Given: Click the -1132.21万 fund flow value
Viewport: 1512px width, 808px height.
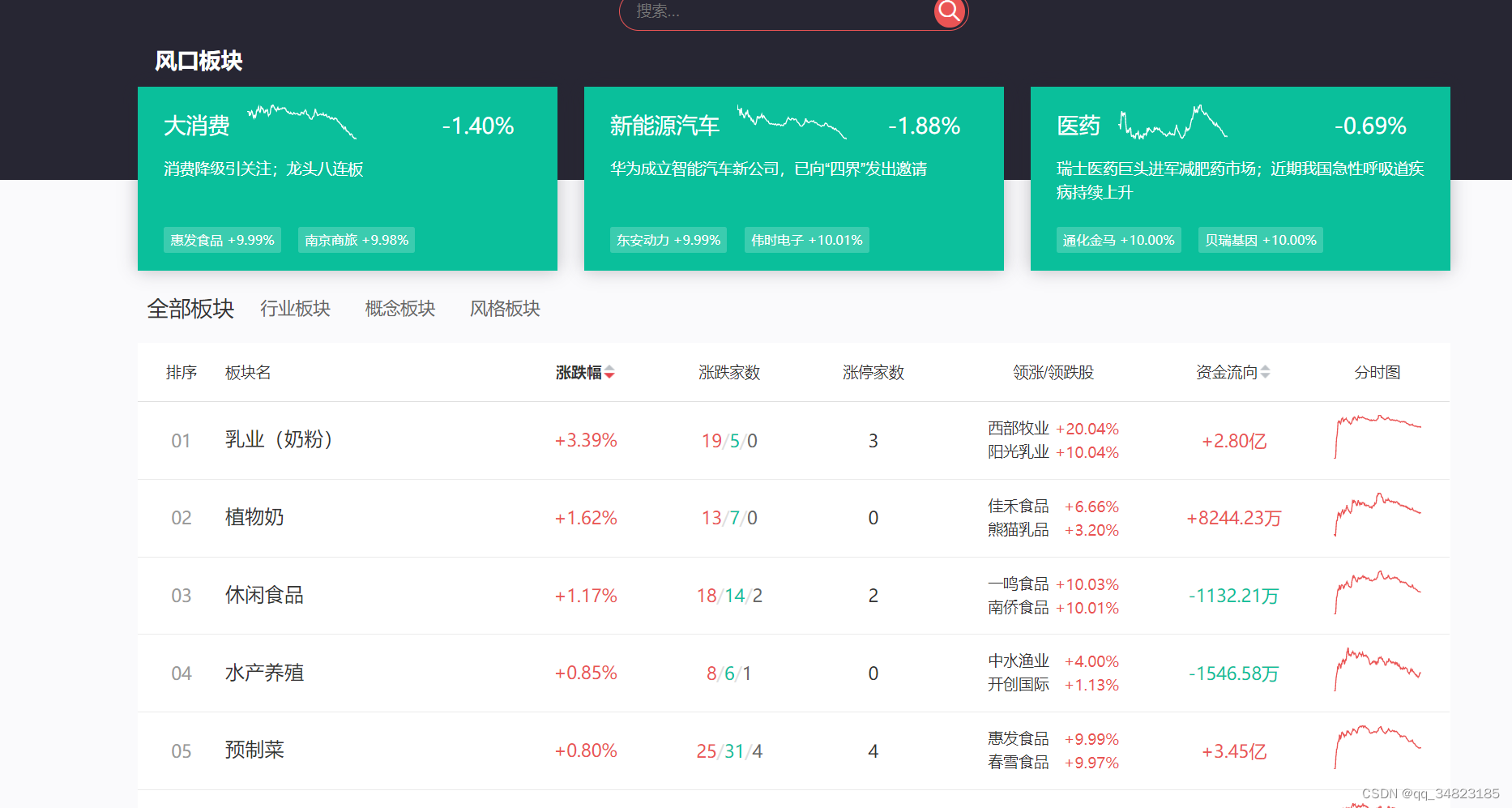Looking at the screenshot, I should (x=1234, y=596).
